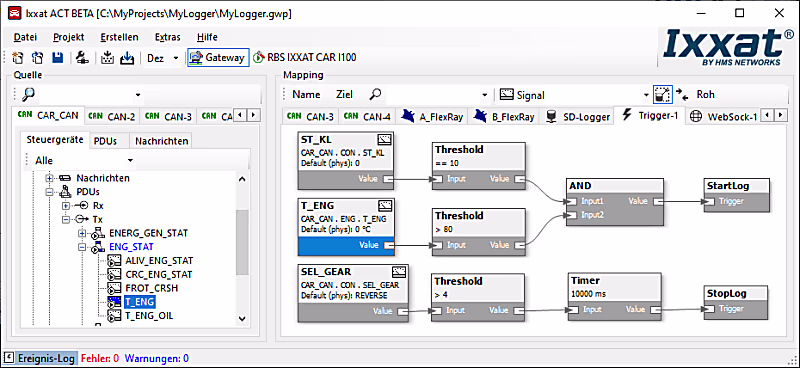Click the New project toolbar icon
Viewport: 800px width, 368px height.
pyautogui.click(x=18, y=58)
